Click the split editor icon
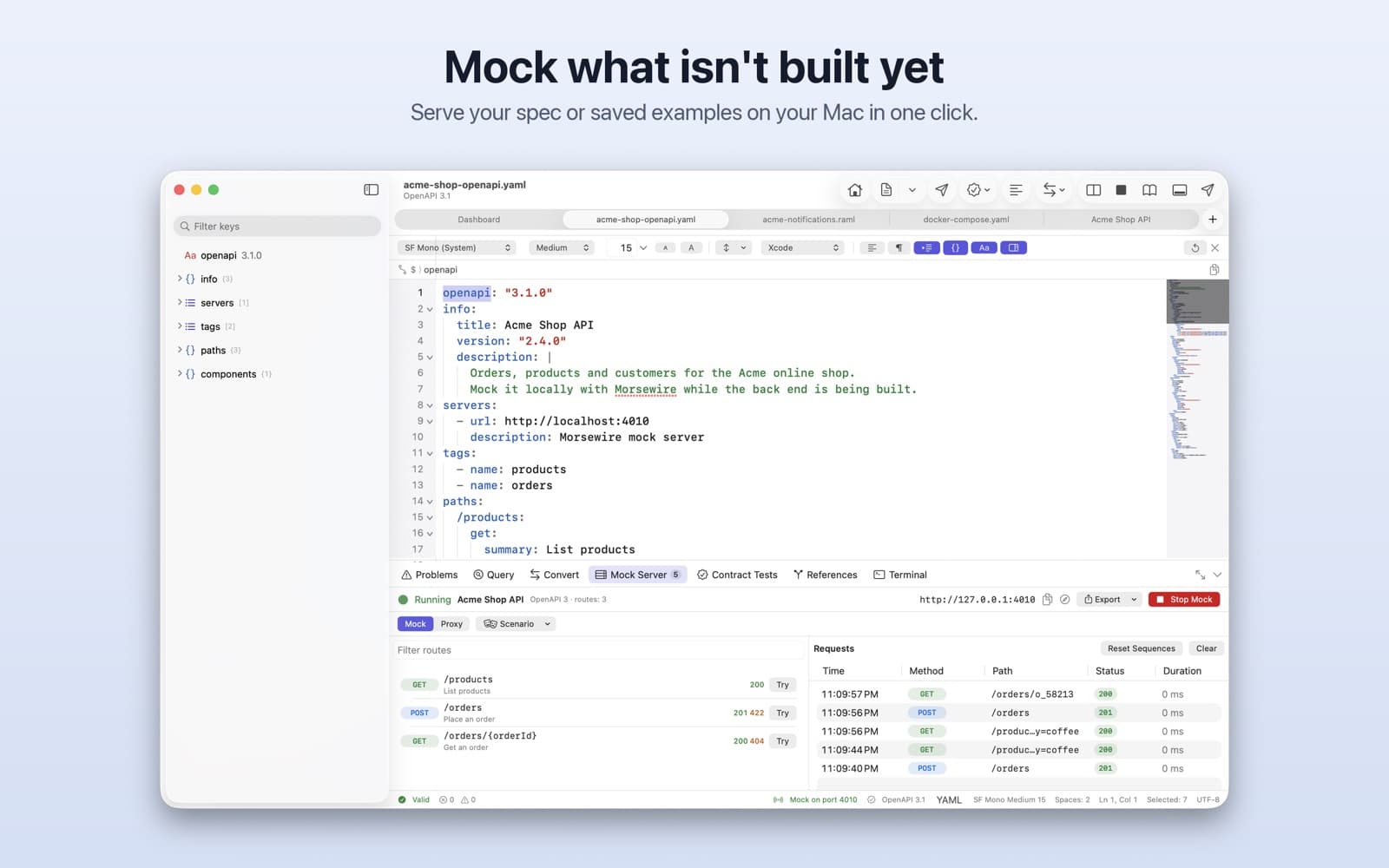The width and height of the screenshot is (1389, 868). click(x=1094, y=190)
